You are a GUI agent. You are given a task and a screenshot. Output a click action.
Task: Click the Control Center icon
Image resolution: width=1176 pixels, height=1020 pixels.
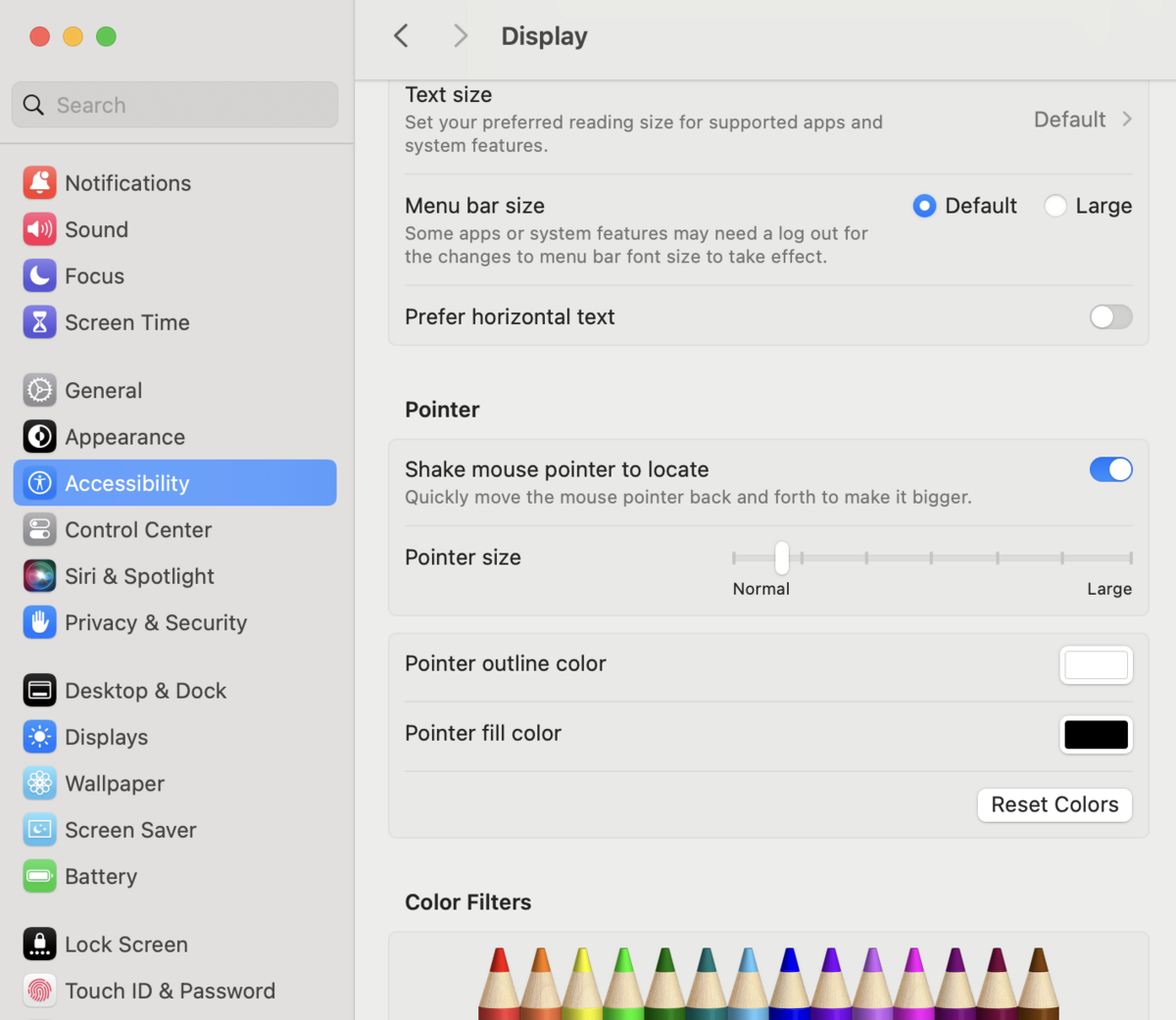pyautogui.click(x=39, y=530)
